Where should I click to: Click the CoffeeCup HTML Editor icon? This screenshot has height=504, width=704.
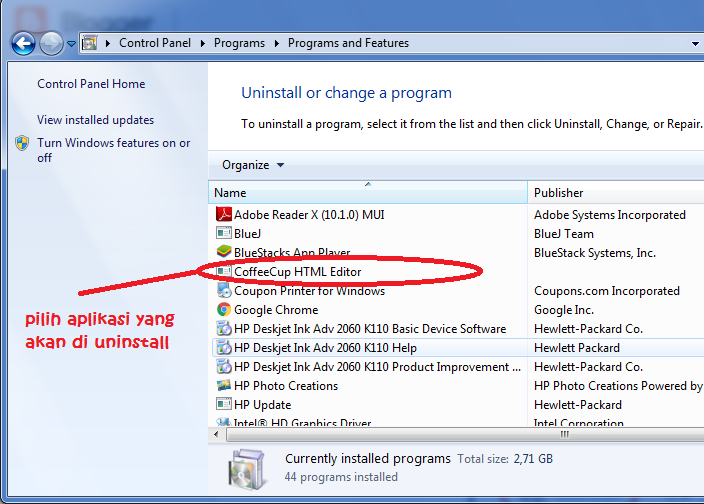(x=224, y=272)
